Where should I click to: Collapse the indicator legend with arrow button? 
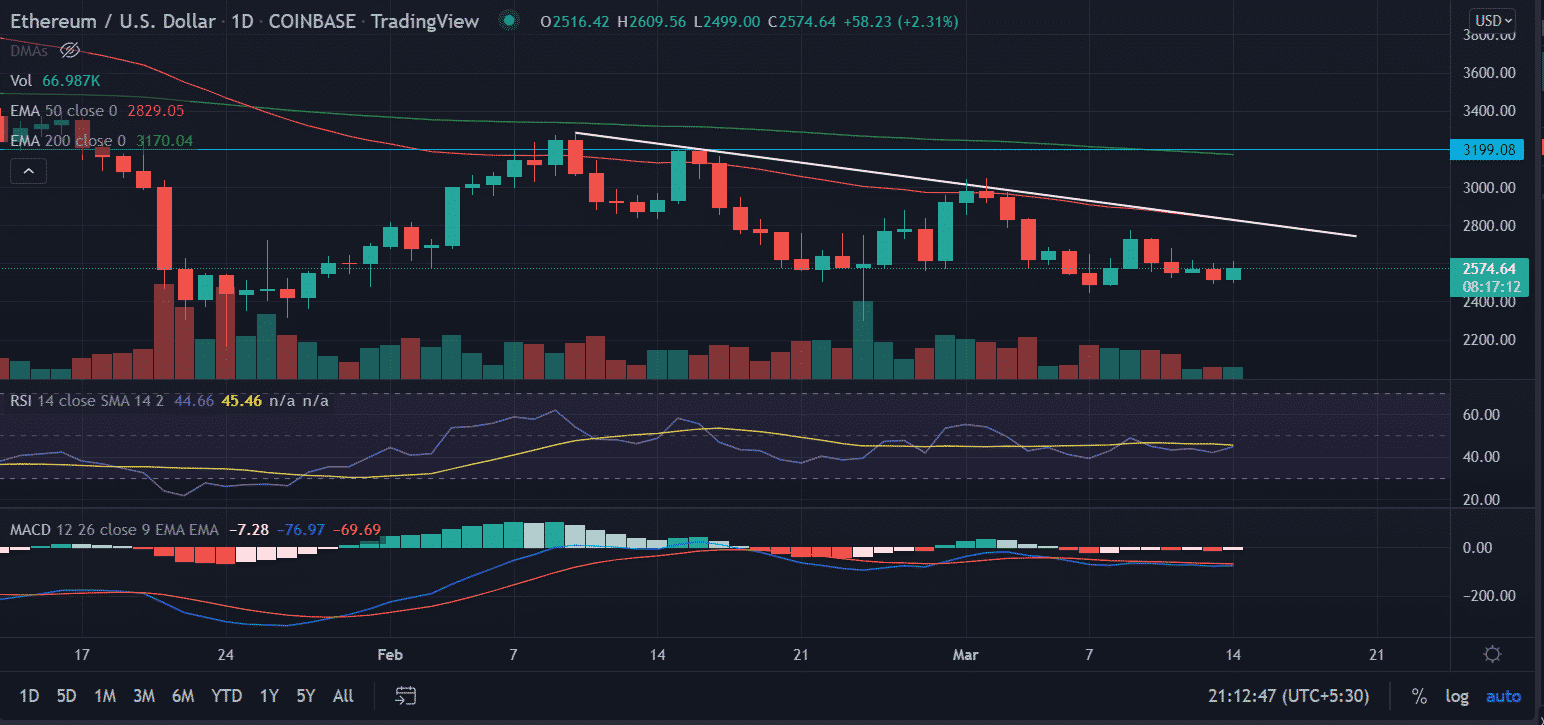(x=29, y=171)
